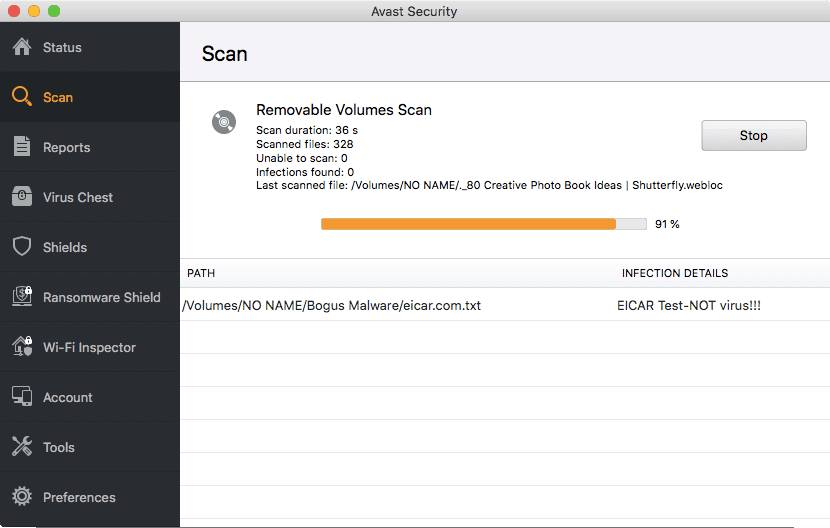Viewport: 830px width, 528px height.
Task: Click the Ransomware Shield icon
Action: [x=22, y=296]
